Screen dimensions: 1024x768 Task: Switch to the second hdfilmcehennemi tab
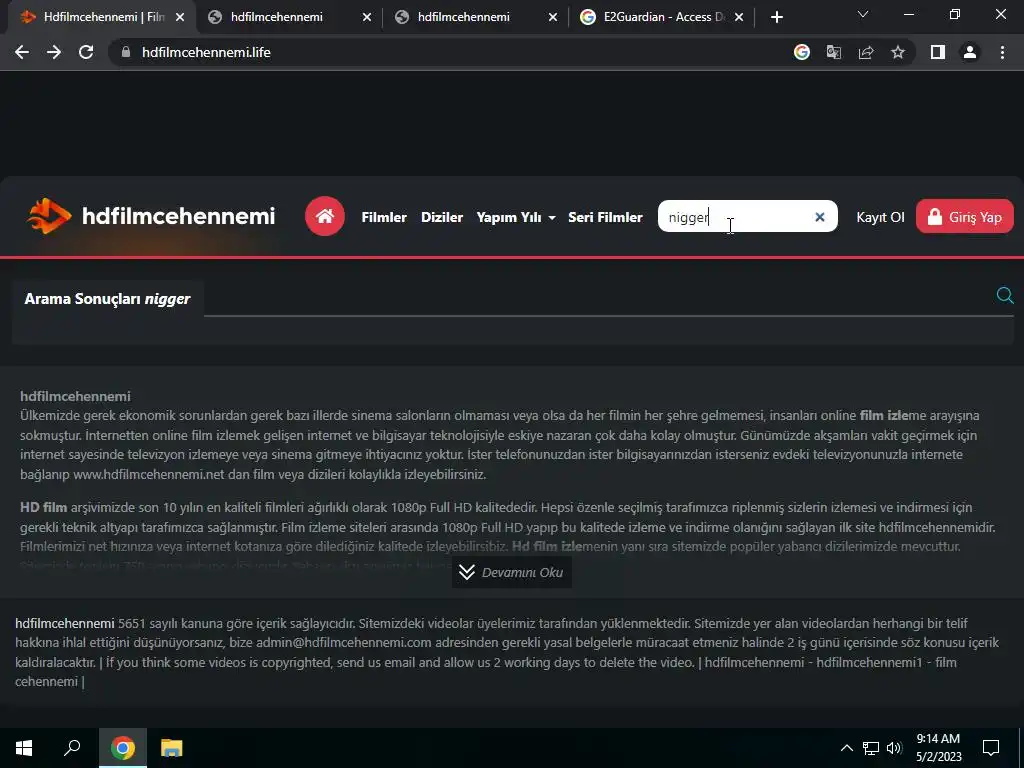click(288, 18)
